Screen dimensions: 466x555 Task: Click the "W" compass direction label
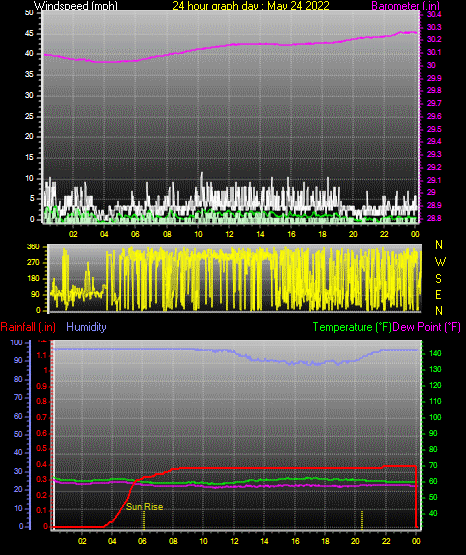point(440,262)
